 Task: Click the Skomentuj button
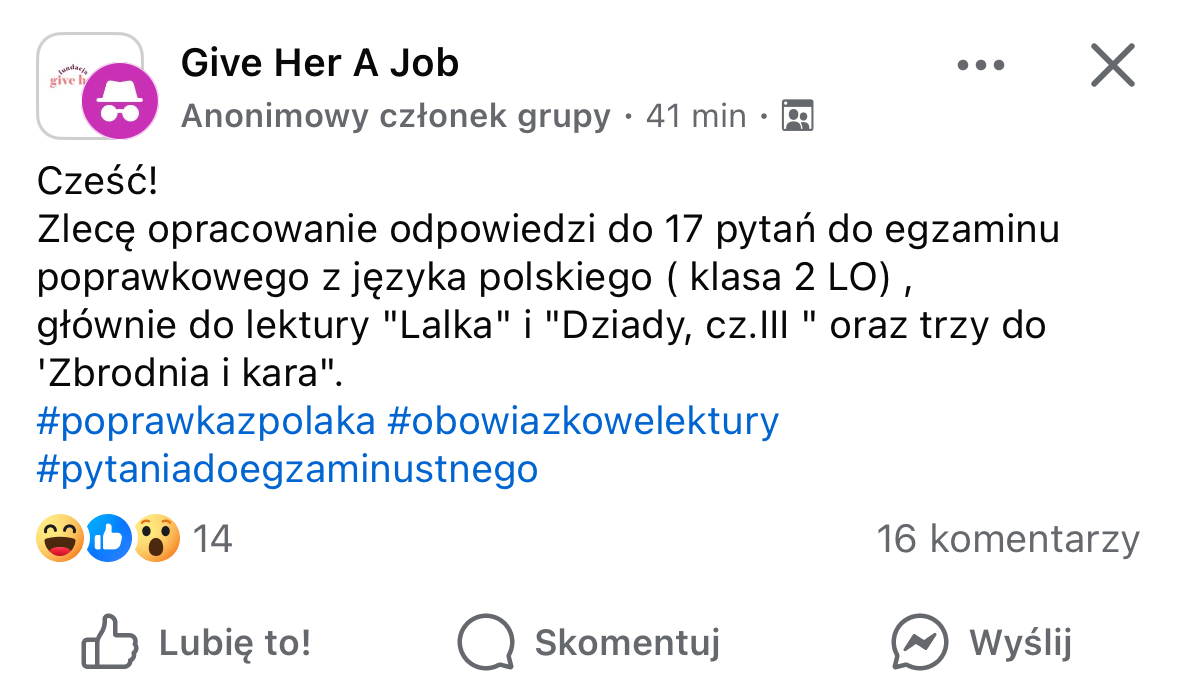click(589, 643)
